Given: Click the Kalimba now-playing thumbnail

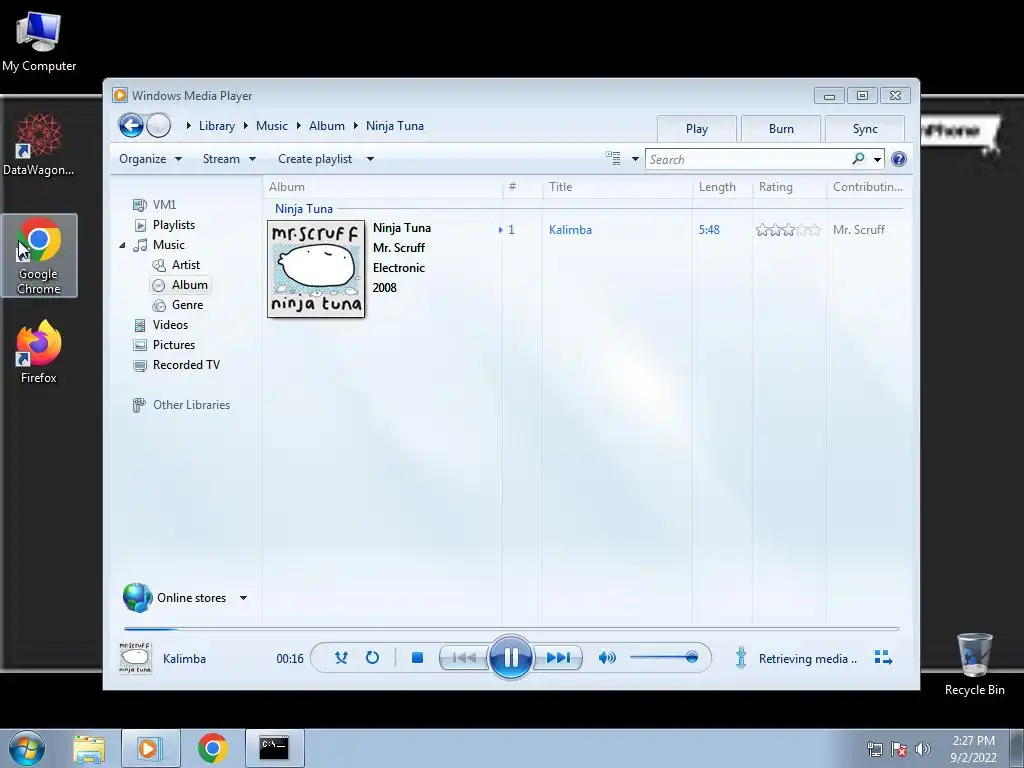Looking at the screenshot, I should click(135, 658).
